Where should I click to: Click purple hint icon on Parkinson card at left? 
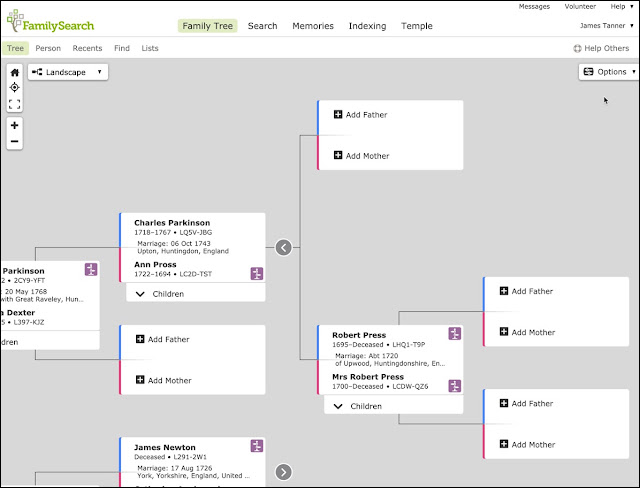[91, 269]
